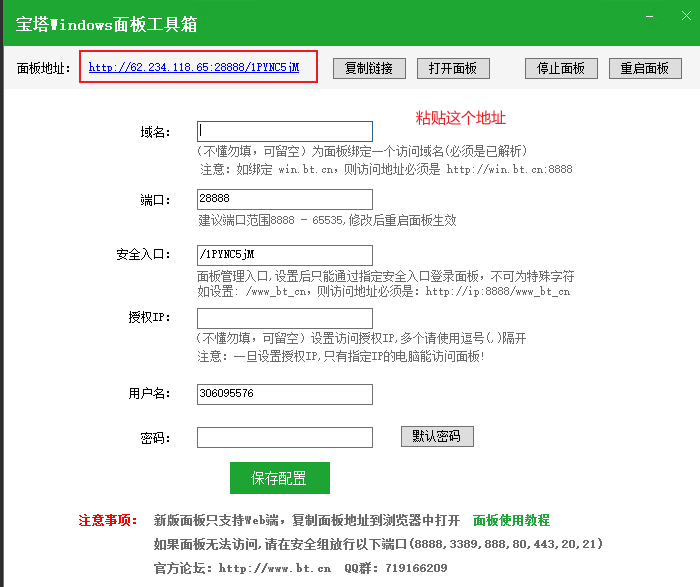The image size is (700, 587).
Task: Minimize the 宝塔 toolbox window
Action: pyautogui.click(x=650, y=17)
